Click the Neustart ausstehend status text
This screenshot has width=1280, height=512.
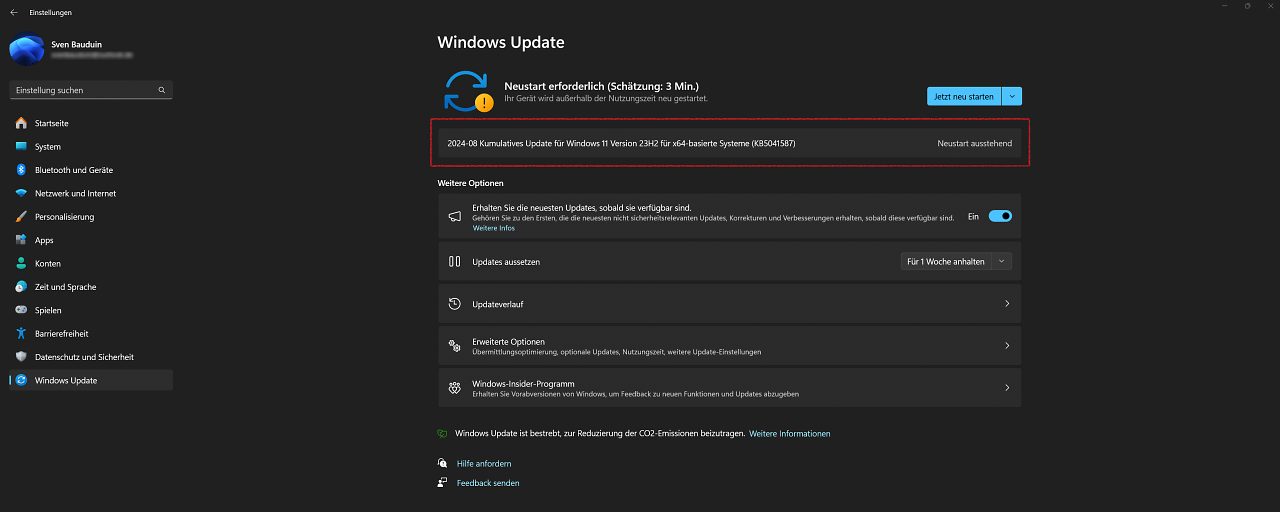click(974, 143)
